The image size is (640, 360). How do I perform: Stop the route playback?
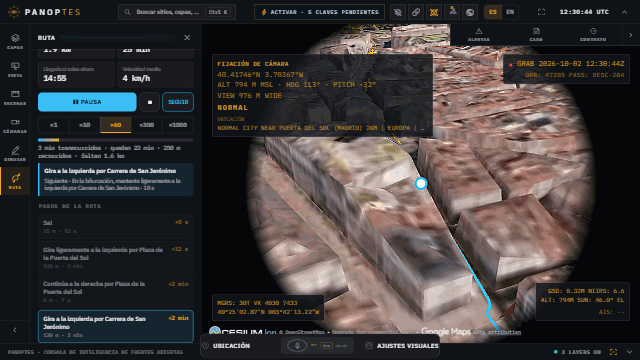pos(149,102)
